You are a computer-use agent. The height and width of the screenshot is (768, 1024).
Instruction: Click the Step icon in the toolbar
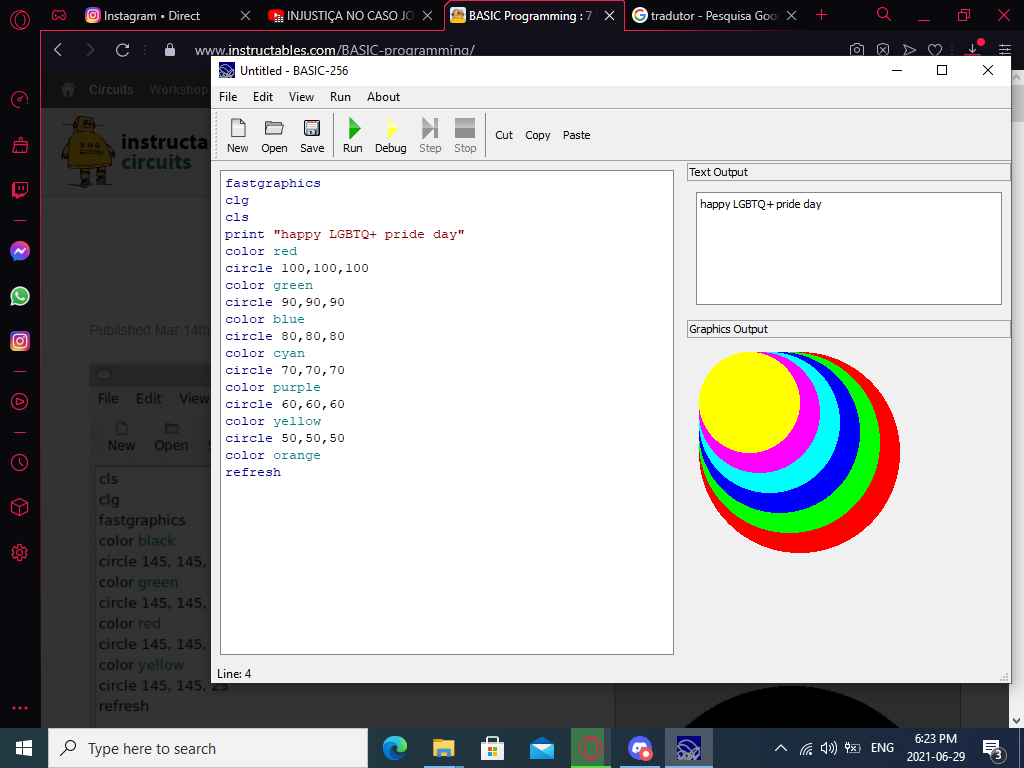pos(429,134)
